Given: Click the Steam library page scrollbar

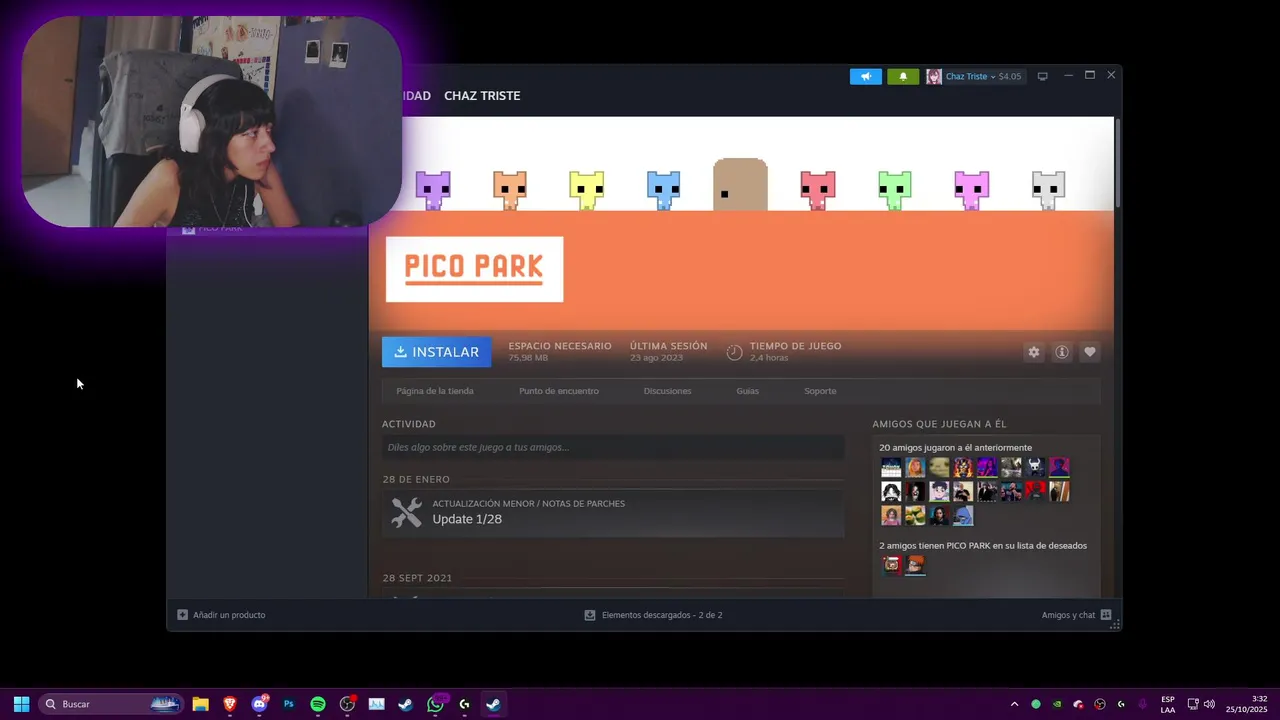Looking at the screenshot, I should [x=1117, y=162].
